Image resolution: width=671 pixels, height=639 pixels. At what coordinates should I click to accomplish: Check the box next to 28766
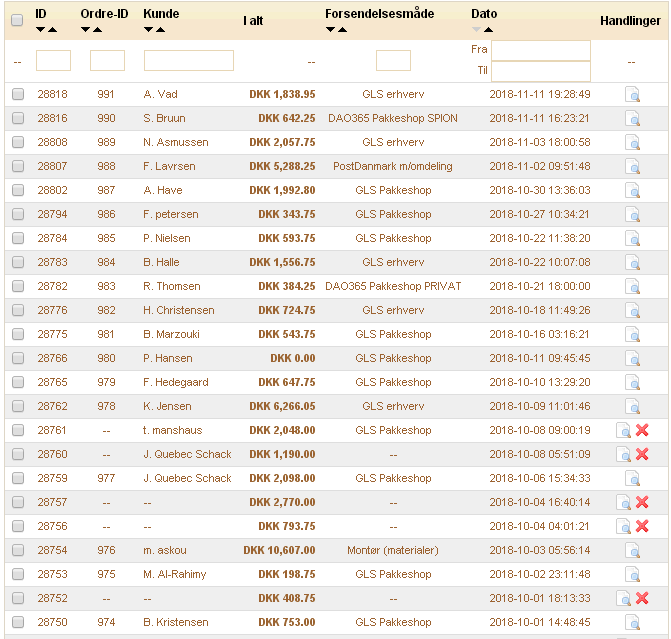pos(18,357)
